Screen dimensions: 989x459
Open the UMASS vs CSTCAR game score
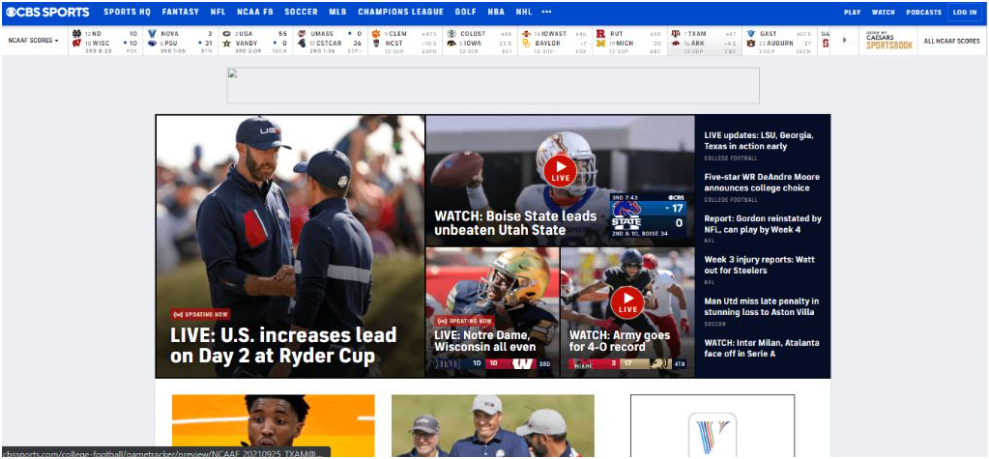[x=330, y=41]
